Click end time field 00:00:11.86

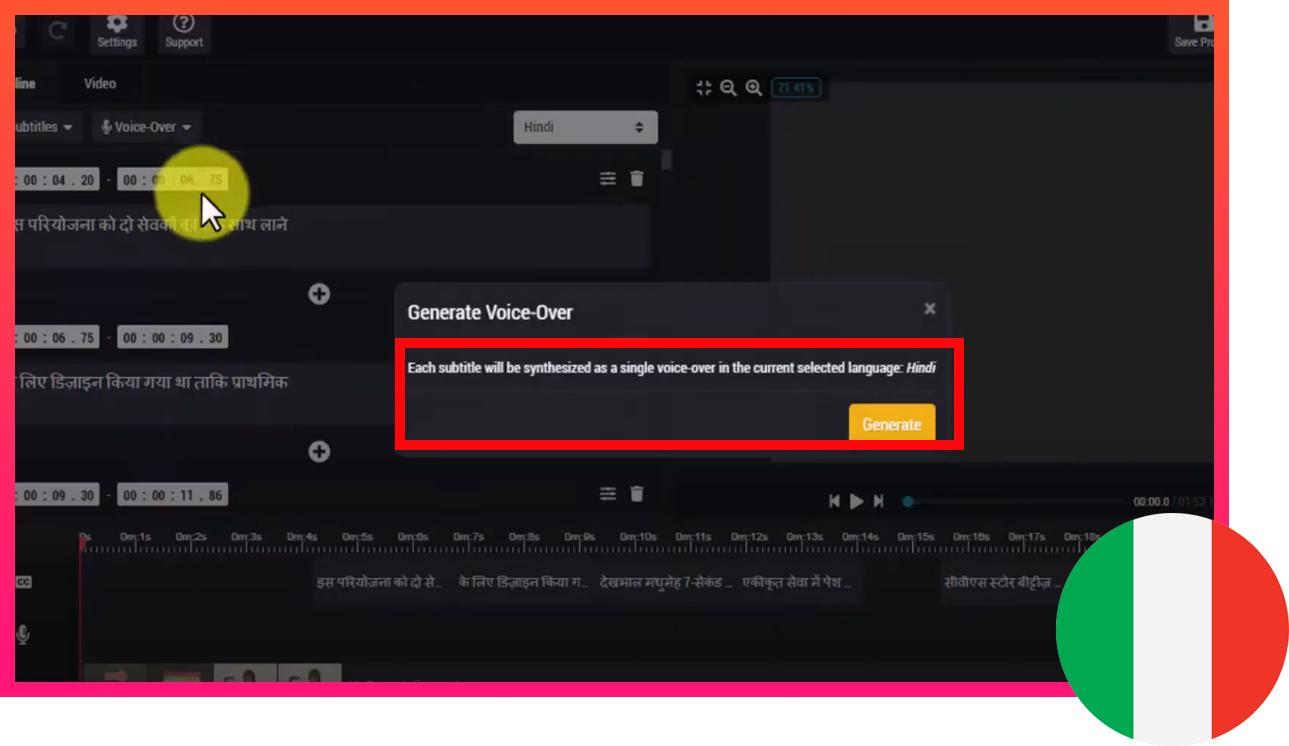(172, 495)
